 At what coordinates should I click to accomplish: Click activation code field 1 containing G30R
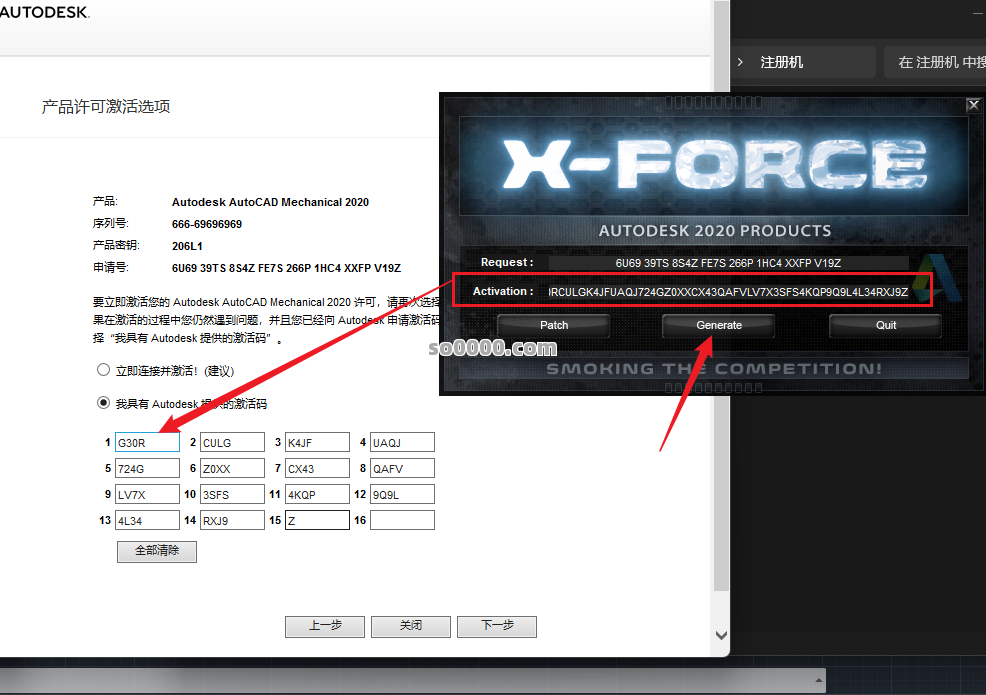pos(147,442)
